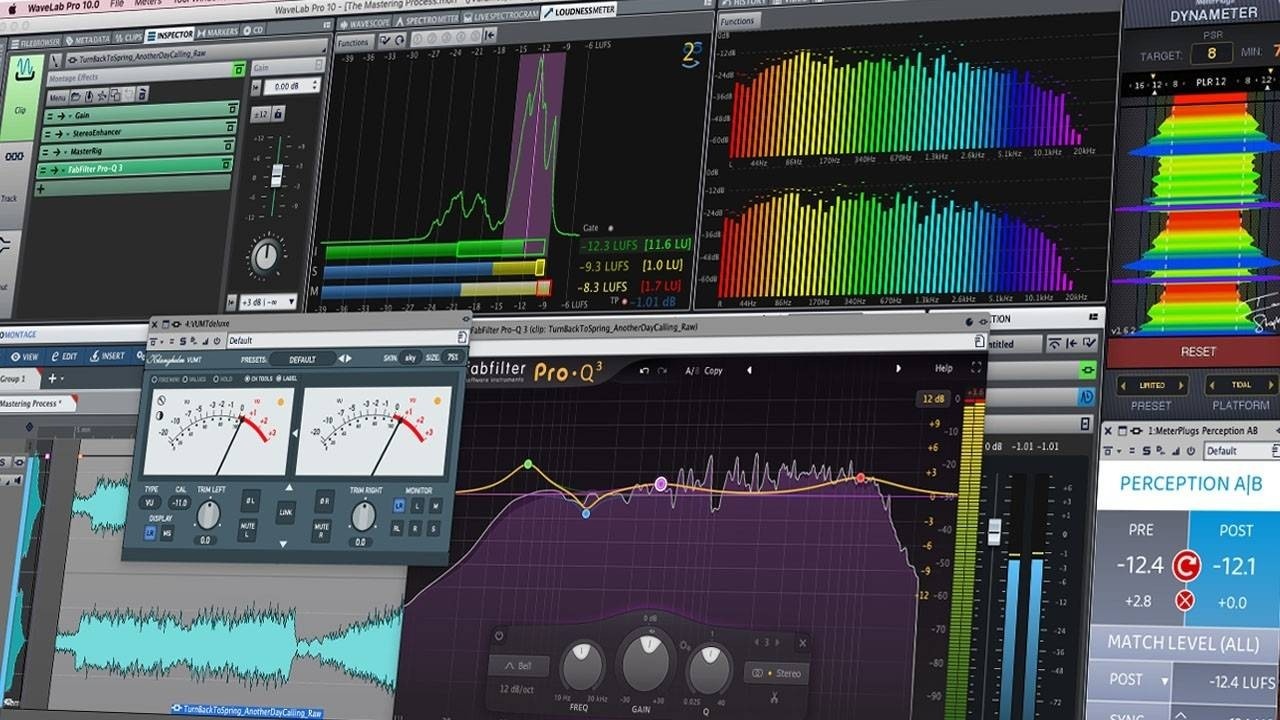Add a new file group with plus
This screenshot has height=720, width=1280.
(x=53, y=379)
